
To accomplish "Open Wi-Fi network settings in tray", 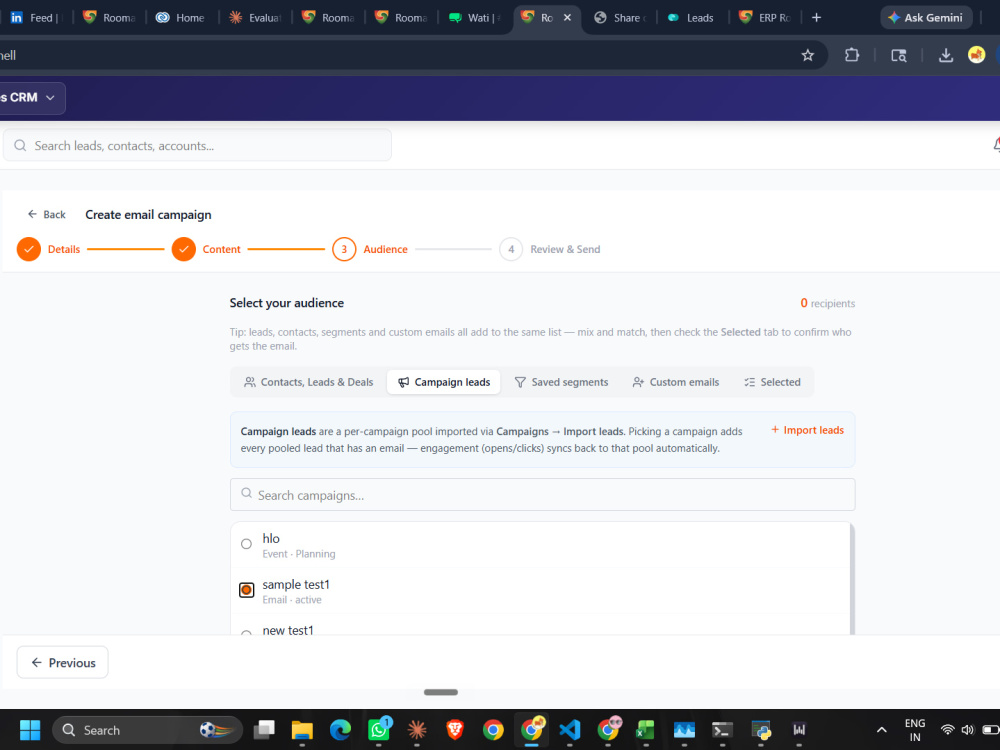I will [x=948, y=730].
